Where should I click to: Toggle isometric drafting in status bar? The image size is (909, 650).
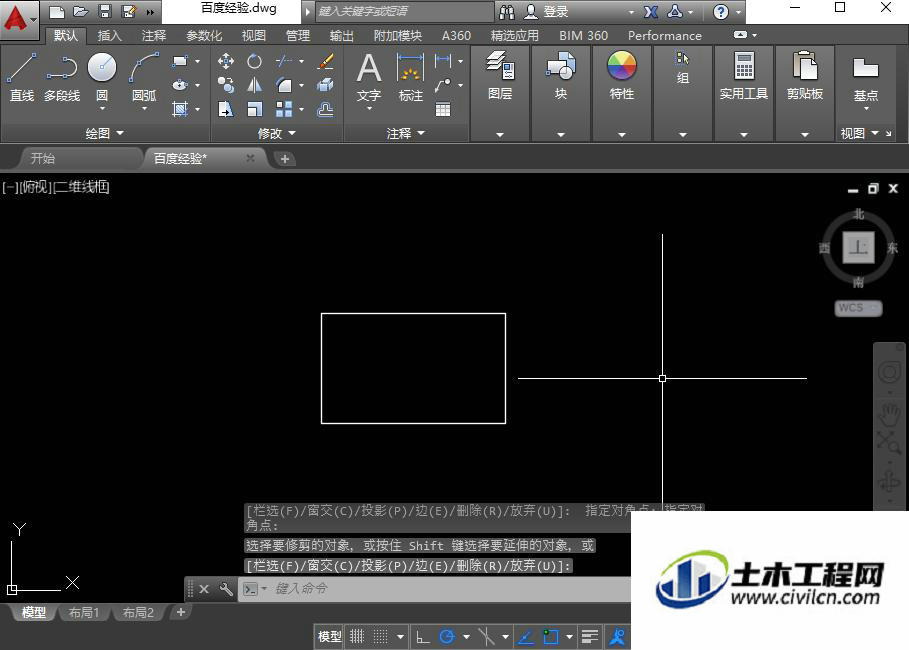click(486, 637)
